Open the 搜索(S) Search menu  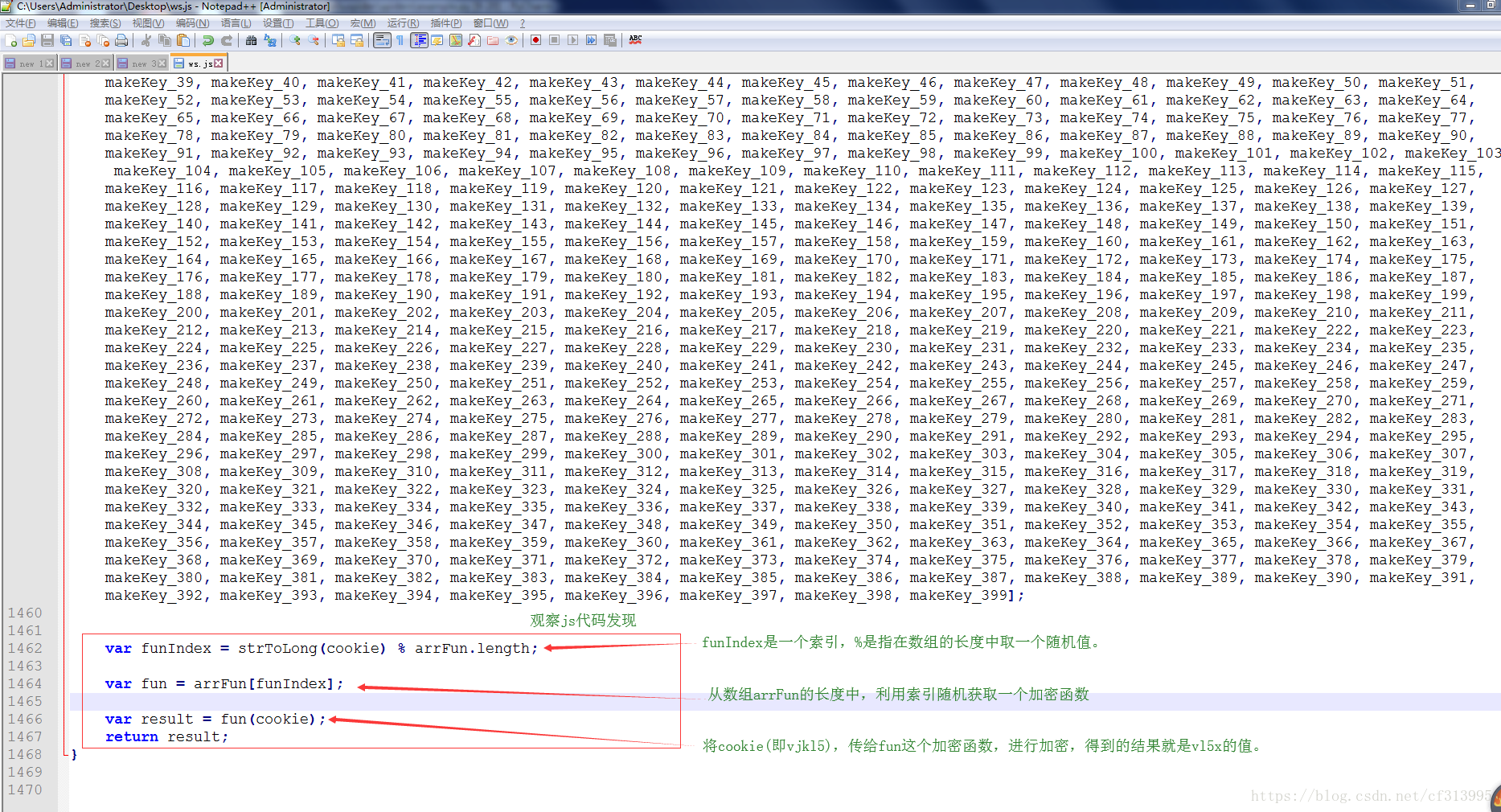[105, 23]
